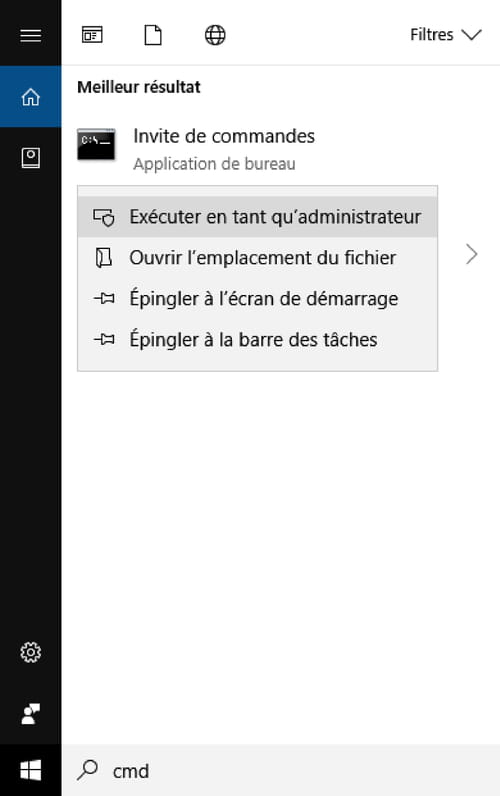500x796 pixels.
Task: Expand the Filtres dropdown
Action: [445, 35]
